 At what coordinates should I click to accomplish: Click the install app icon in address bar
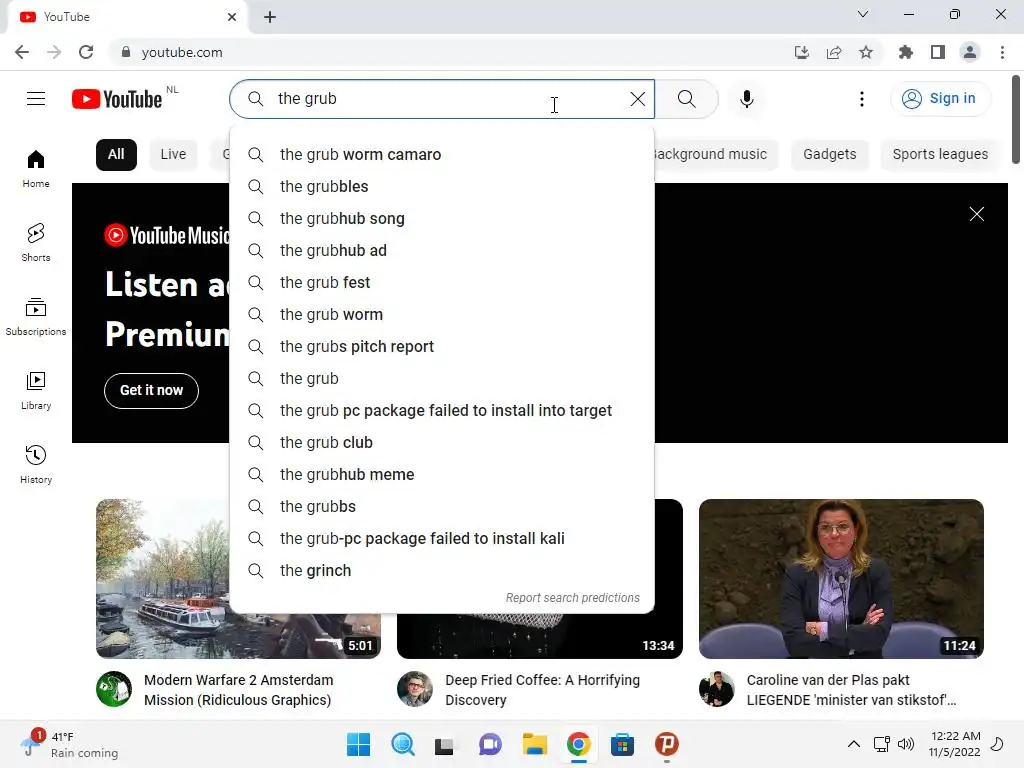(x=801, y=52)
